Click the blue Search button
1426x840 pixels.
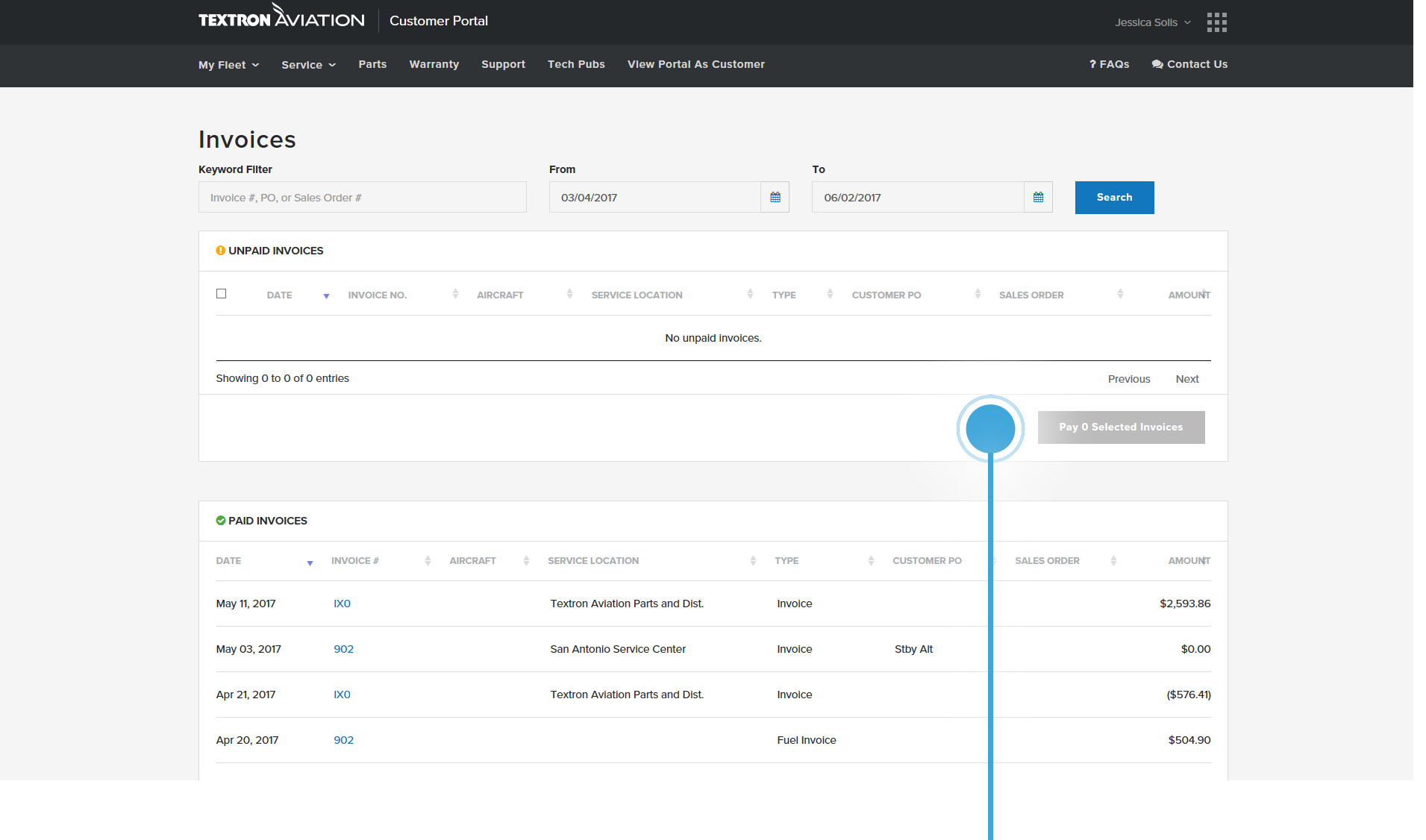[1114, 198]
